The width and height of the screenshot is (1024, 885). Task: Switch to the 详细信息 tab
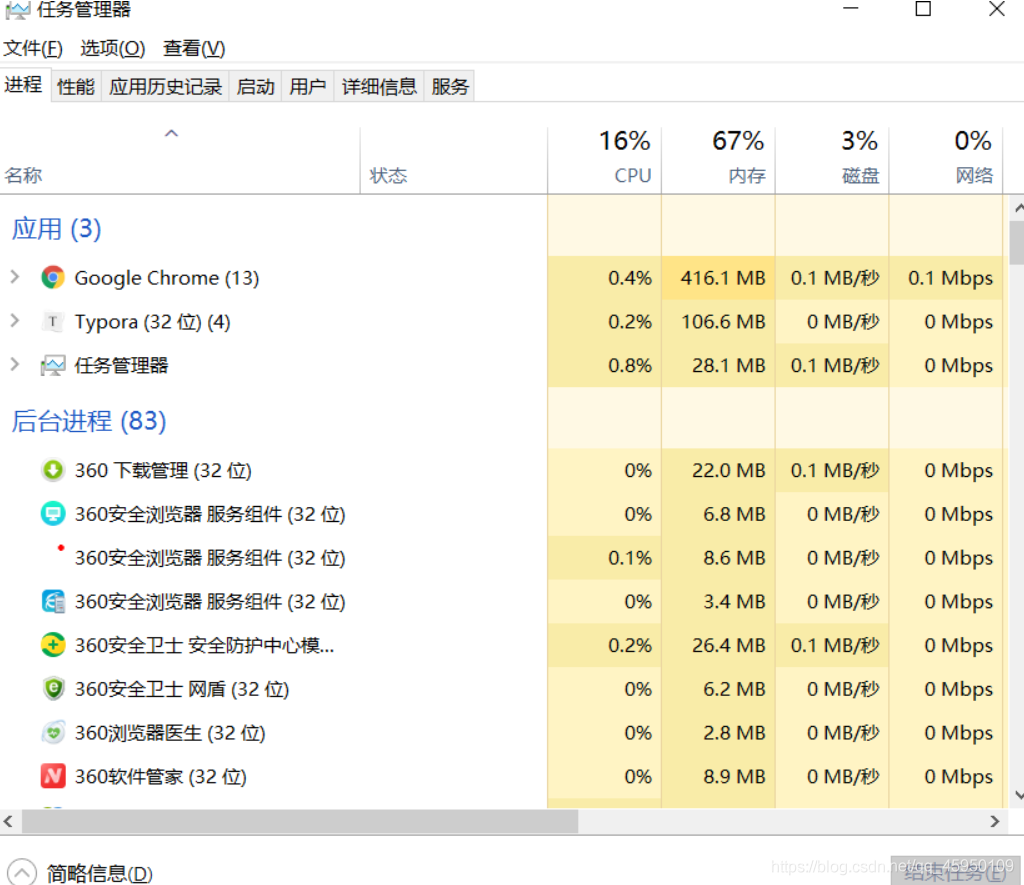[379, 86]
